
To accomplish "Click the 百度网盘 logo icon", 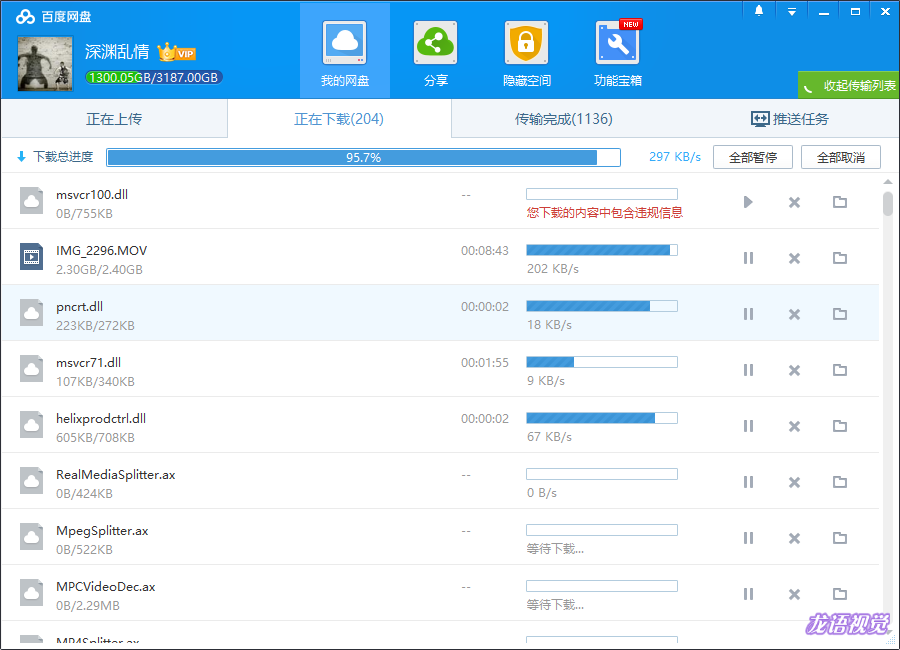I will (25, 16).
